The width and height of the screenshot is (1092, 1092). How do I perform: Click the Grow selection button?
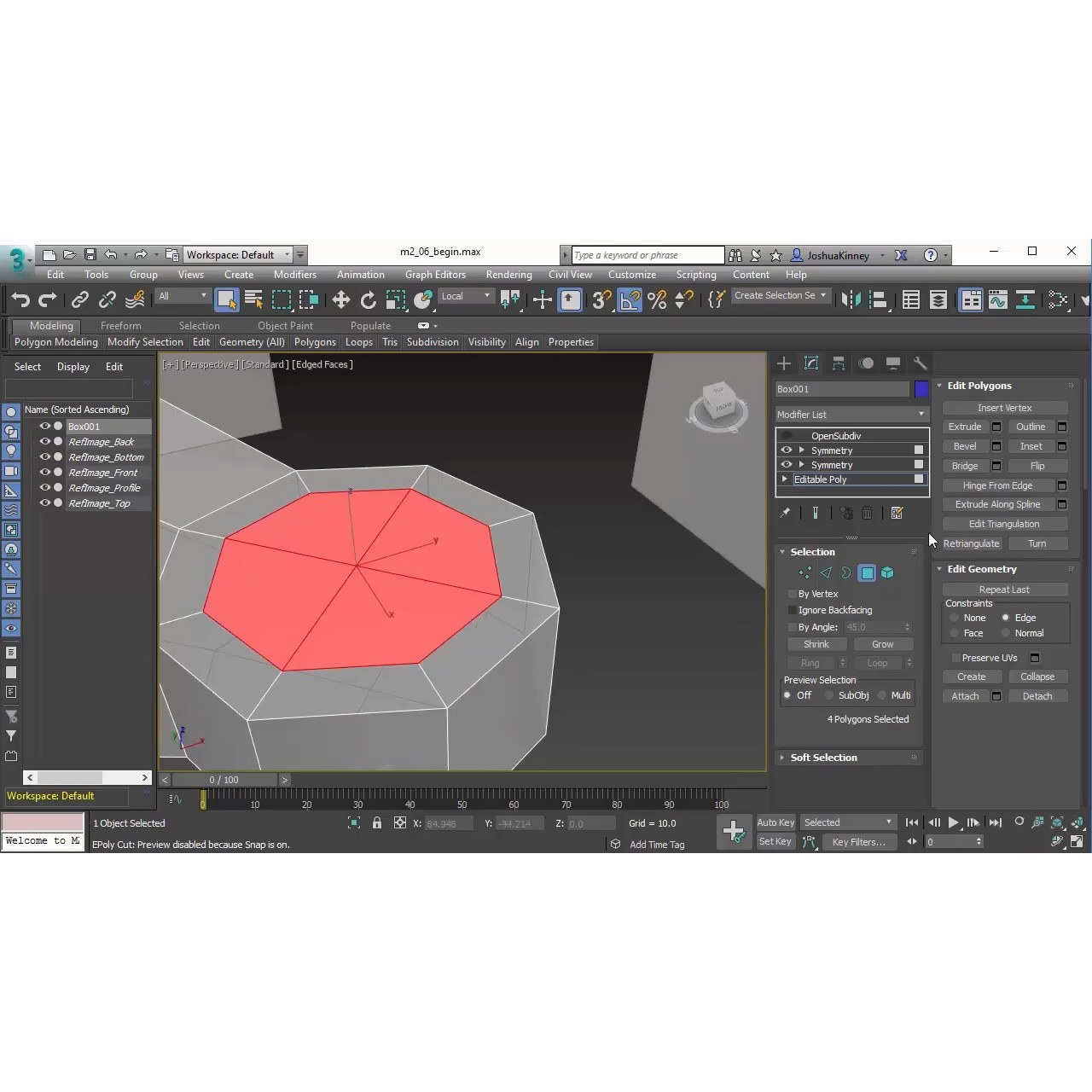pos(882,645)
